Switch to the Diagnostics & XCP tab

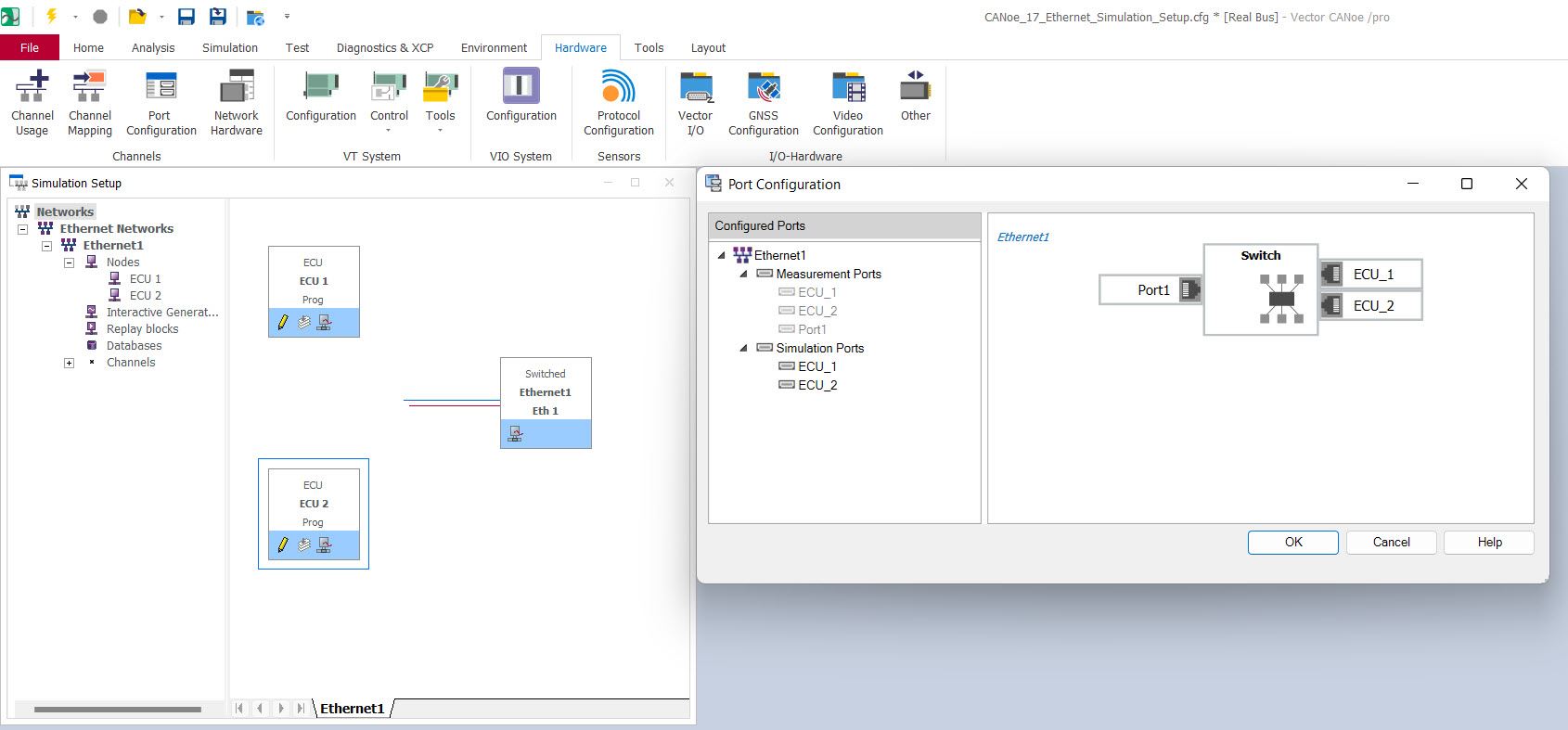pyautogui.click(x=384, y=47)
